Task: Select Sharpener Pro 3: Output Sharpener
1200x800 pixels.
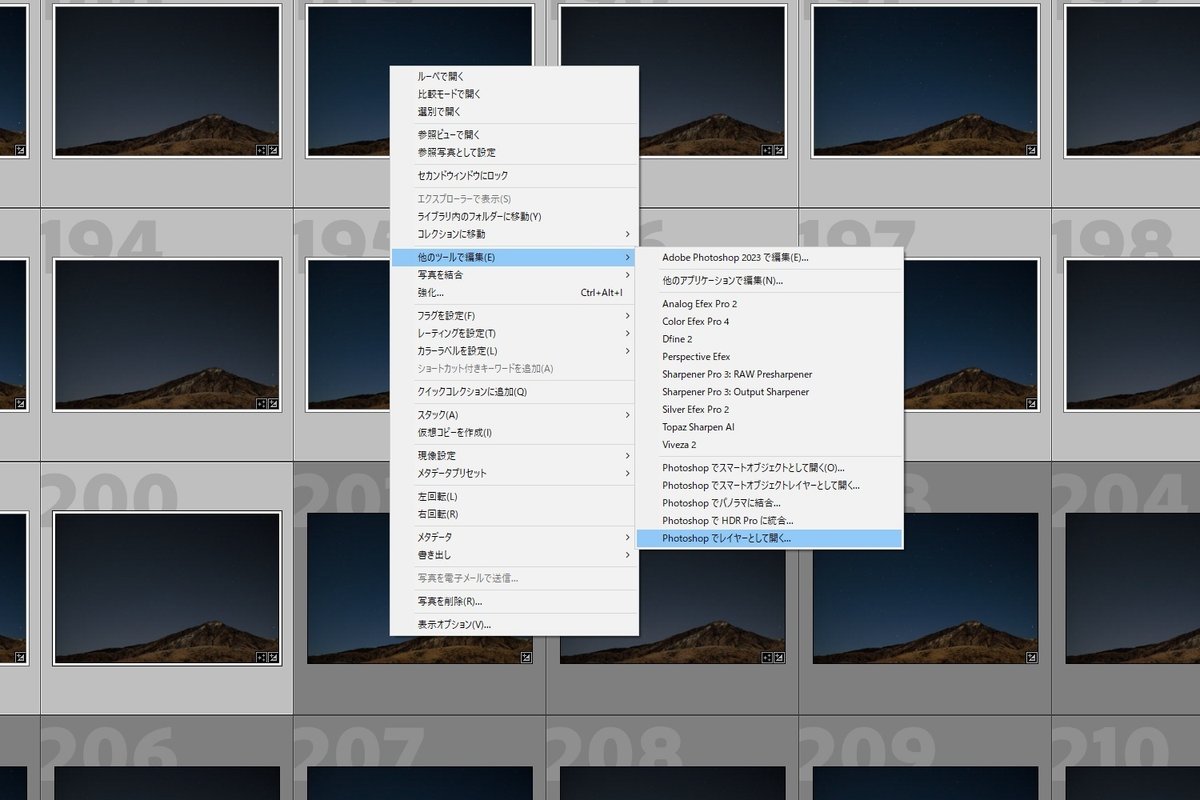Action: tap(769, 392)
